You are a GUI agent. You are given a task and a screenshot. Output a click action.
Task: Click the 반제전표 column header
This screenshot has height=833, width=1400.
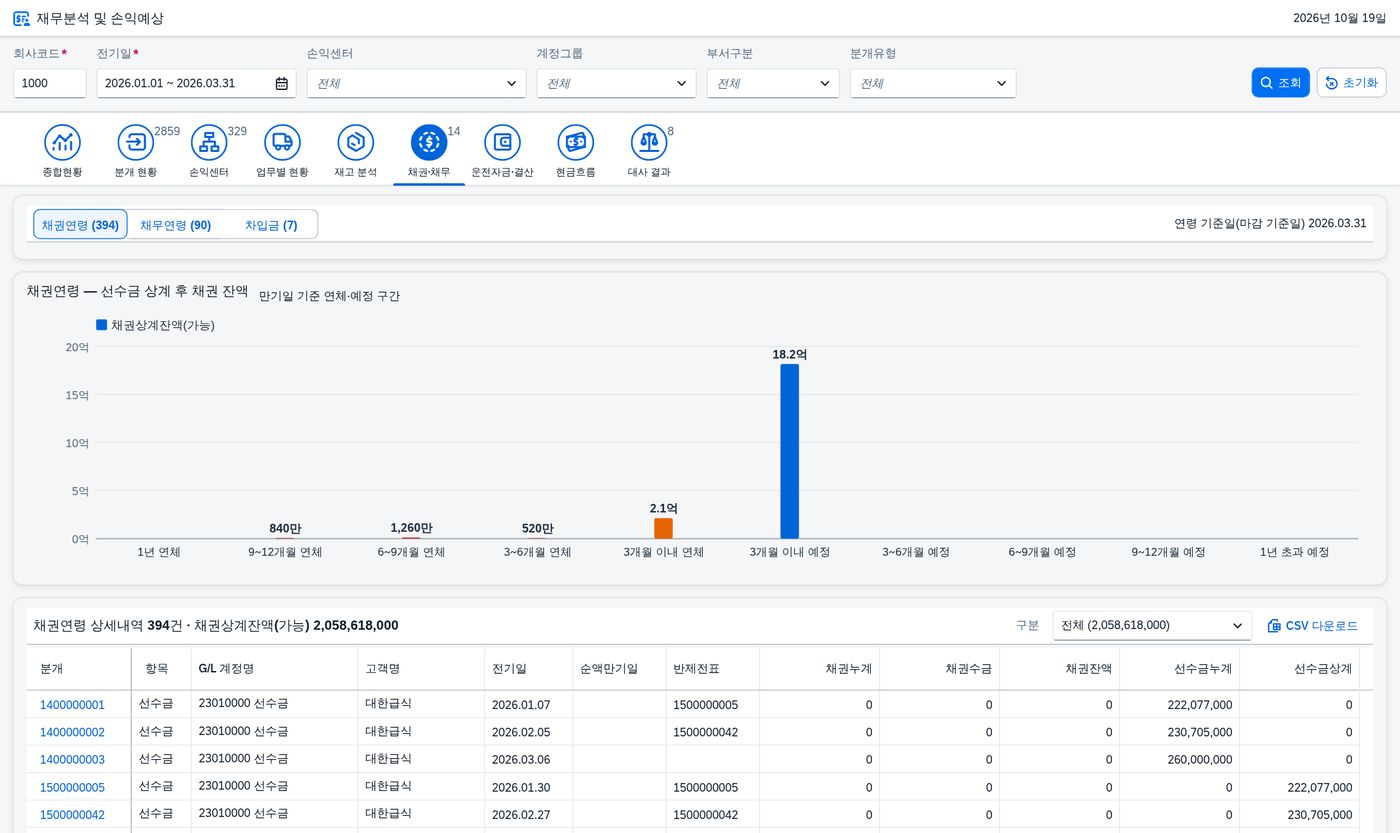tap(712, 669)
